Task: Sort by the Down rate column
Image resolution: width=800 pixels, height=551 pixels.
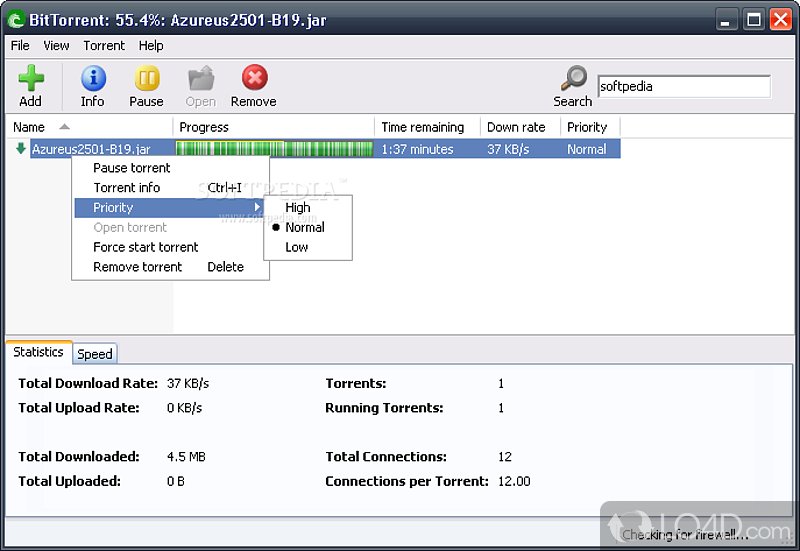Action: [520, 127]
